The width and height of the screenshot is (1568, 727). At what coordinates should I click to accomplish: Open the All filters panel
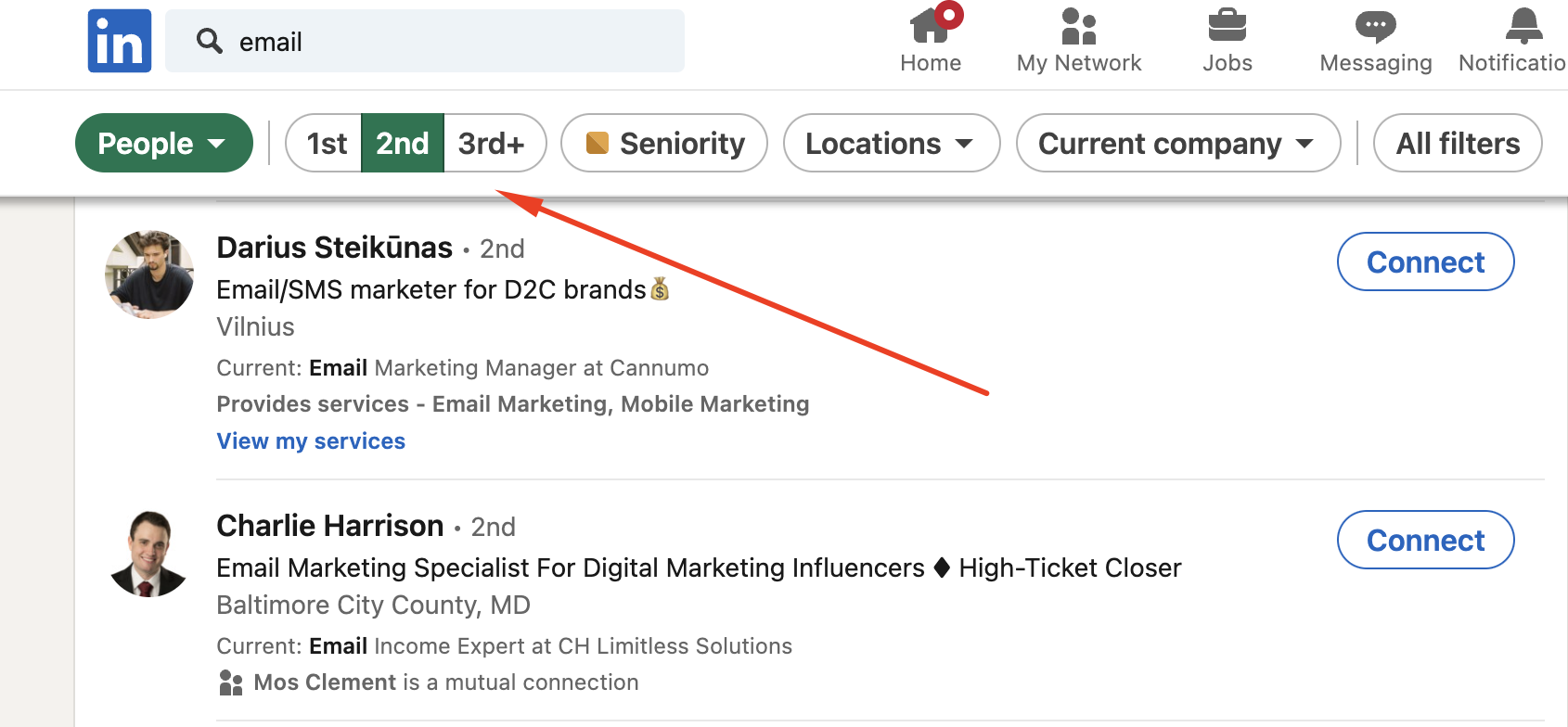pyautogui.click(x=1457, y=143)
